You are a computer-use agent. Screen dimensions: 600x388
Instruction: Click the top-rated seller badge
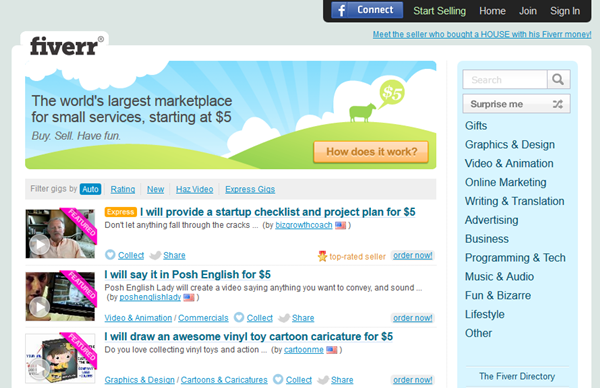pyautogui.click(x=352, y=256)
